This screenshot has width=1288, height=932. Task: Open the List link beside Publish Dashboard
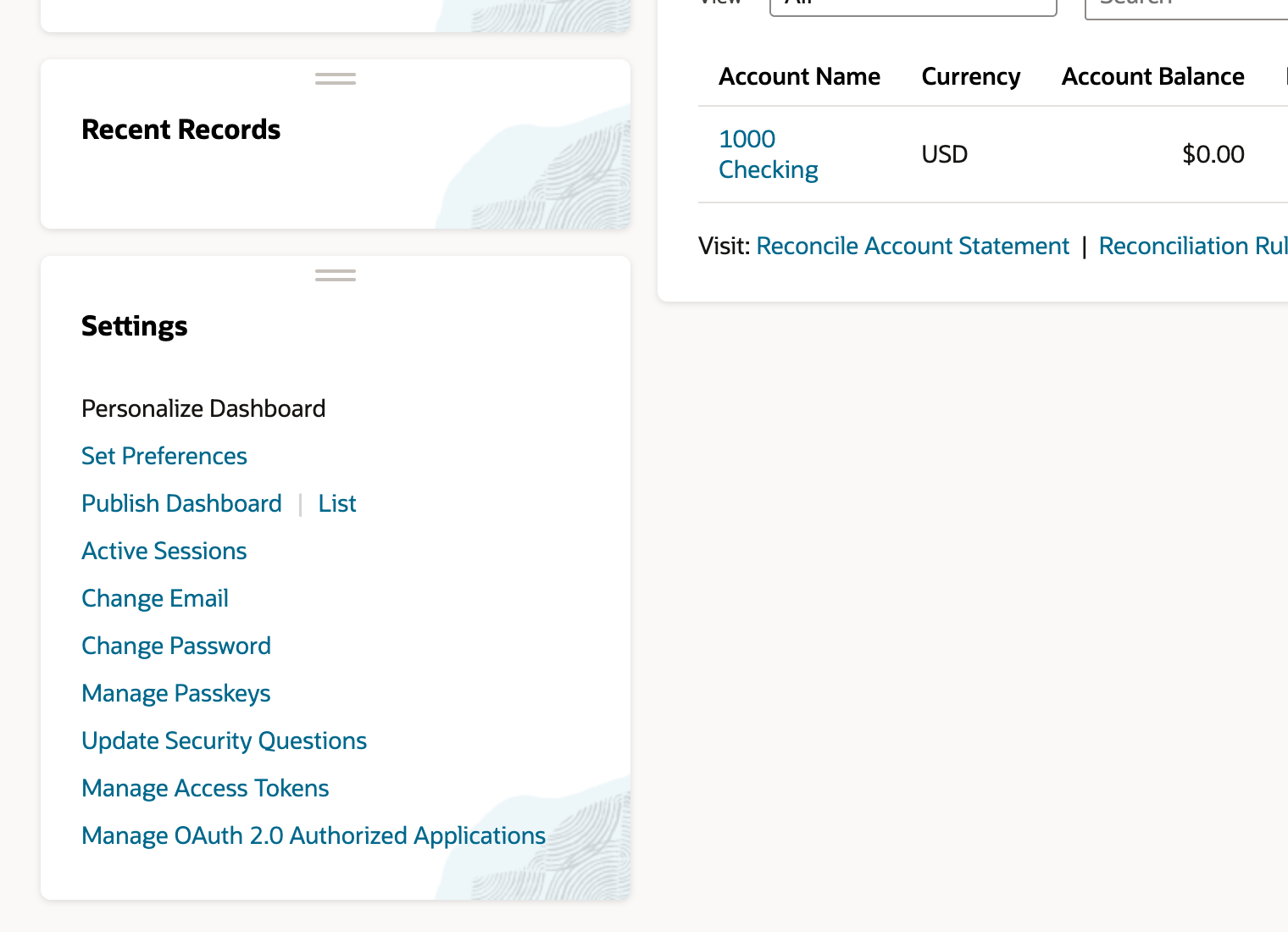point(337,503)
